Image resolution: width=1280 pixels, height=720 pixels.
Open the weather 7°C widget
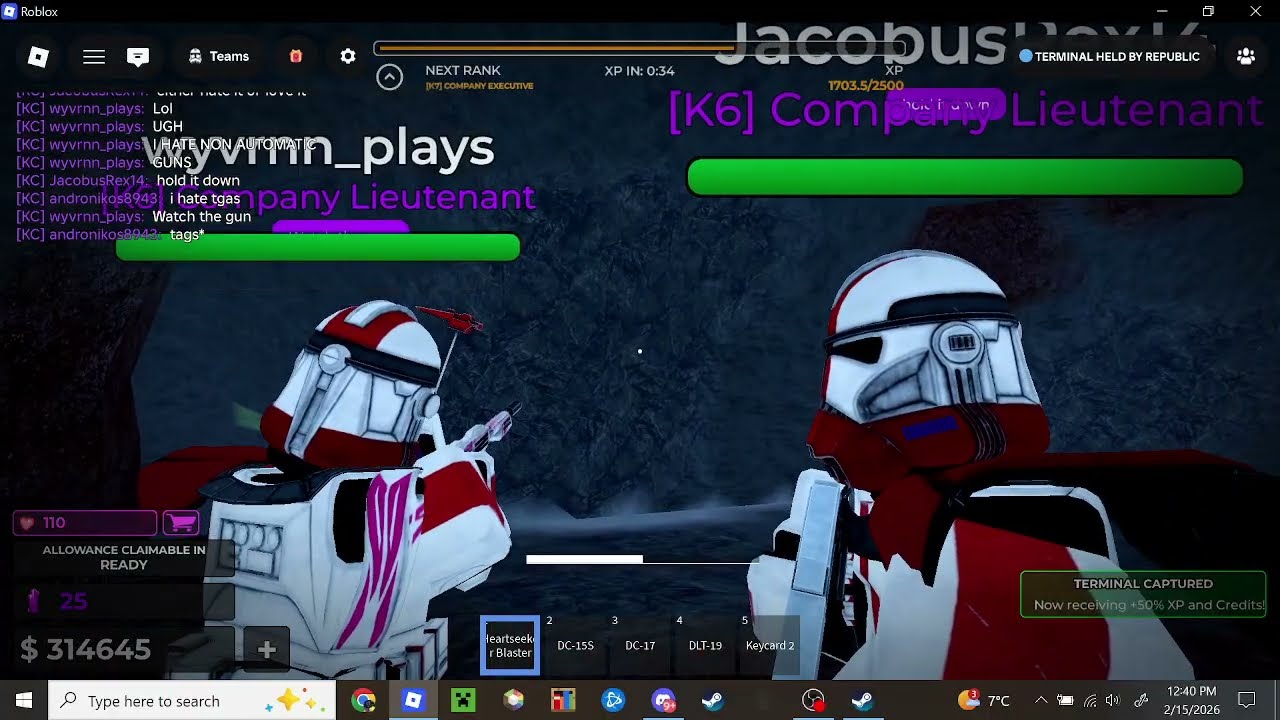(x=985, y=701)
